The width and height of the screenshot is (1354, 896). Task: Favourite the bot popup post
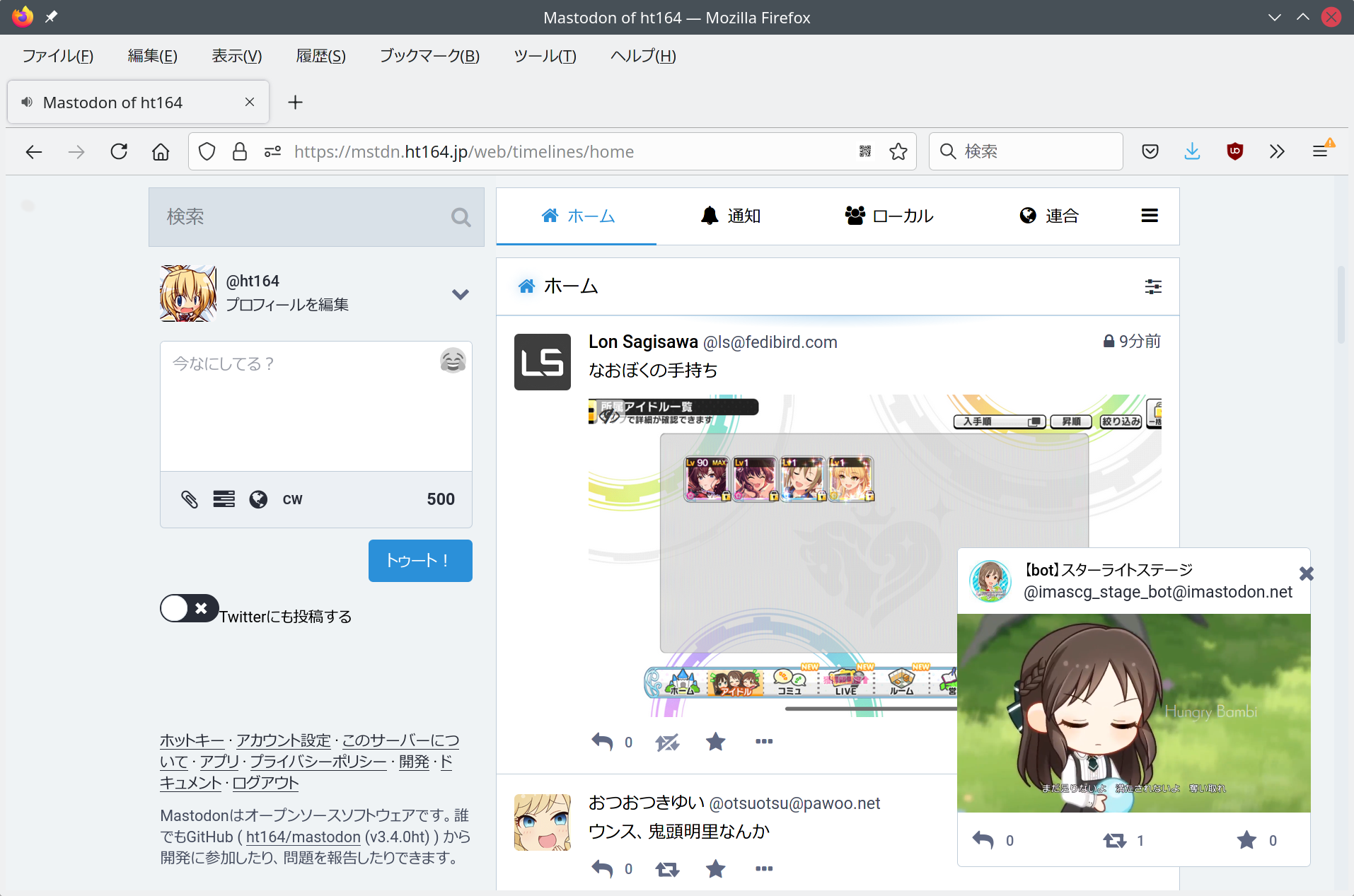(1246, 840)
